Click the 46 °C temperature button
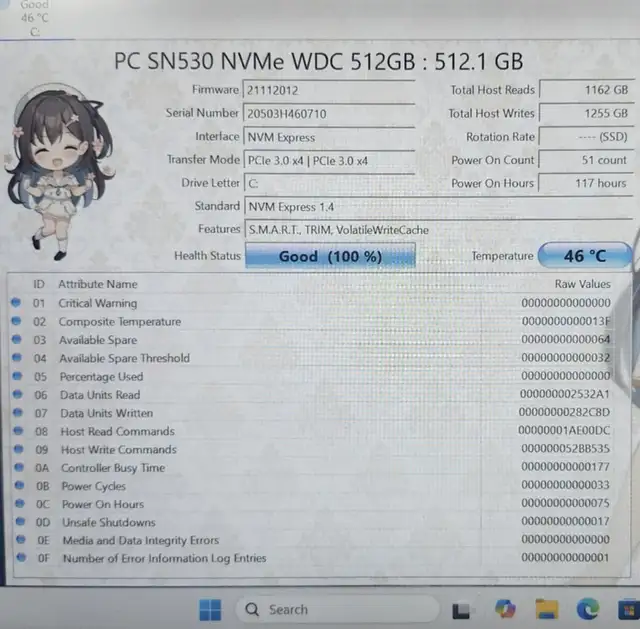The image size is (640, 629). (585, 256)
